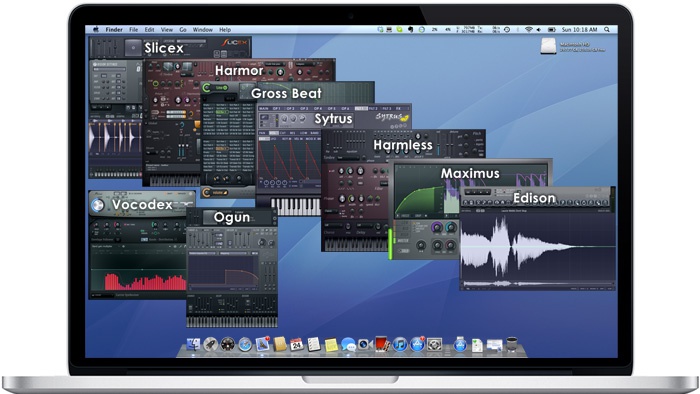
Task: Open the File menu
Action: (x=133, y=29)
